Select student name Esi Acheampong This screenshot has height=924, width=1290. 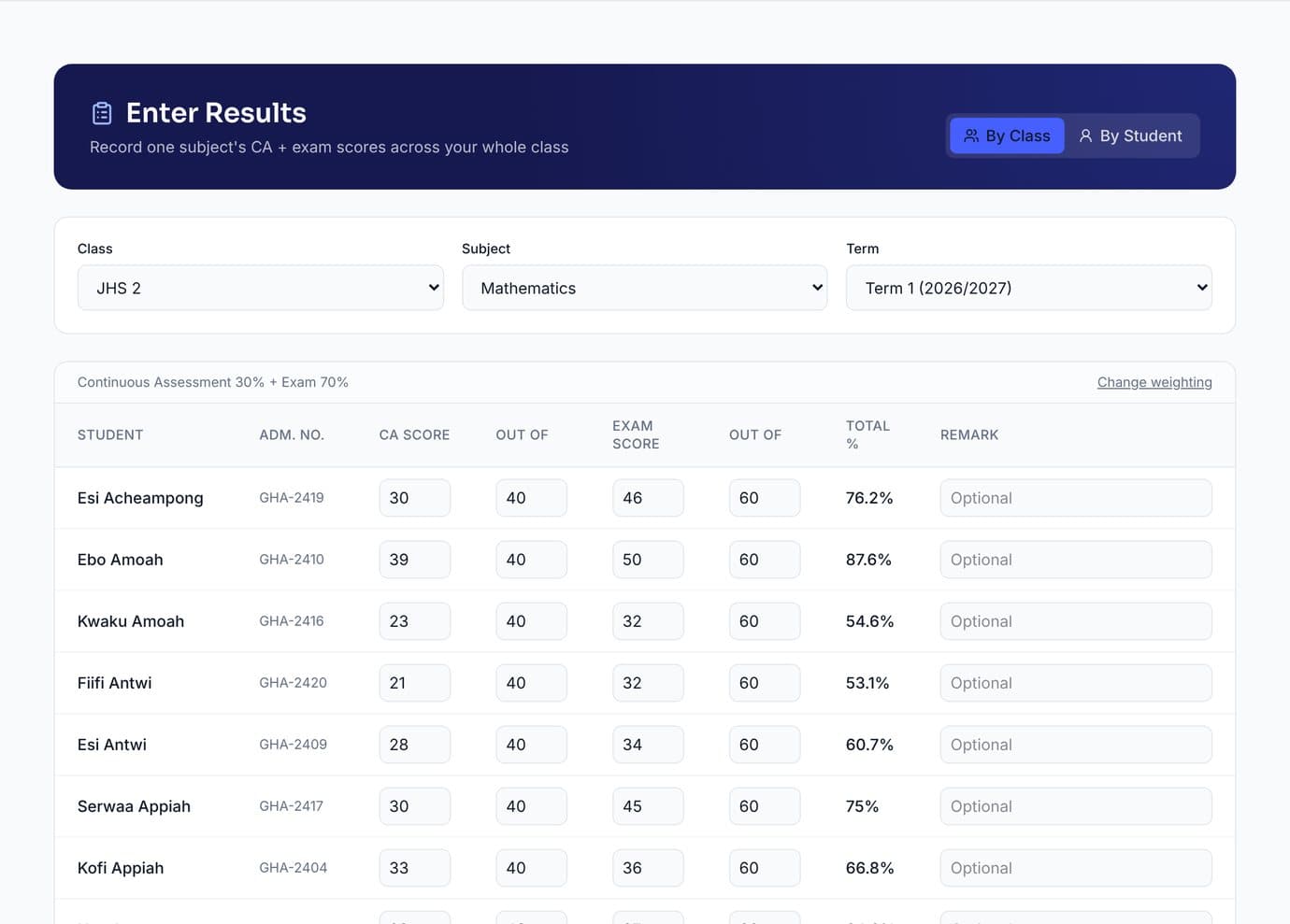click(x=140, y=498)
